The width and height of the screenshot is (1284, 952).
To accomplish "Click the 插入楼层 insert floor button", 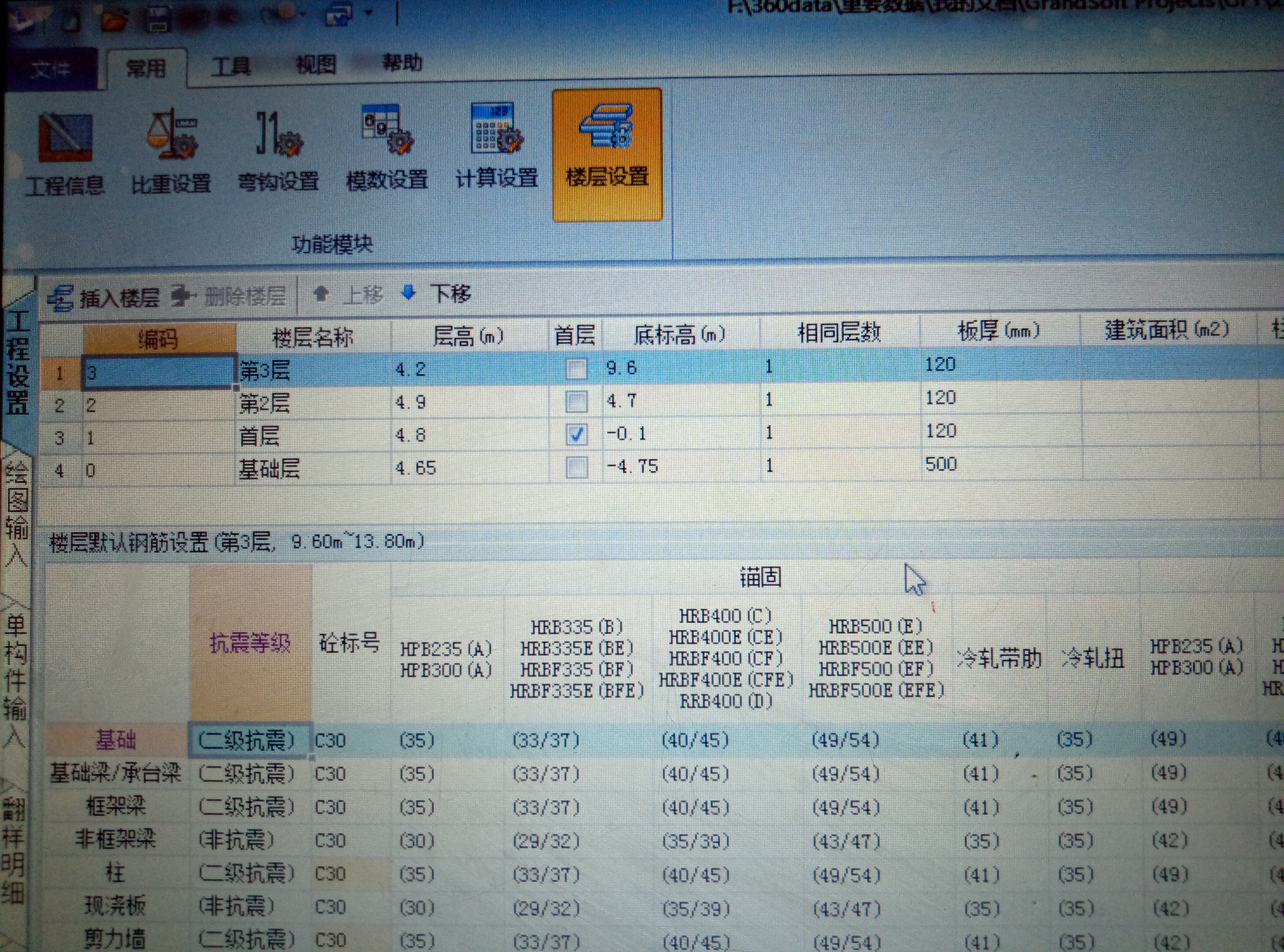I will [x=104, y=297].
